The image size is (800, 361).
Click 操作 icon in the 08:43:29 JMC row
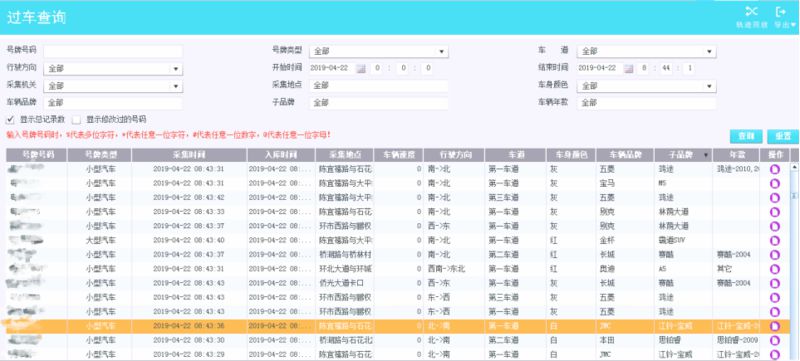(774, 354)
